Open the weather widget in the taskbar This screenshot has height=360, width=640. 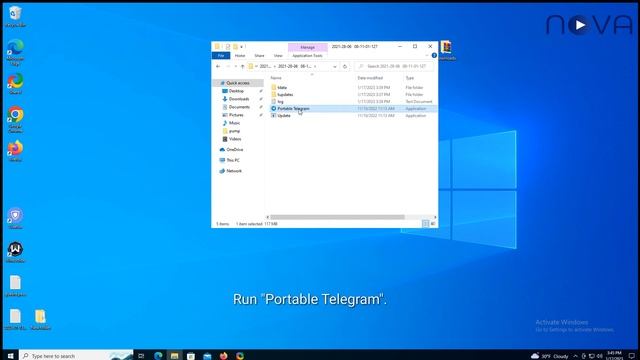549,356
